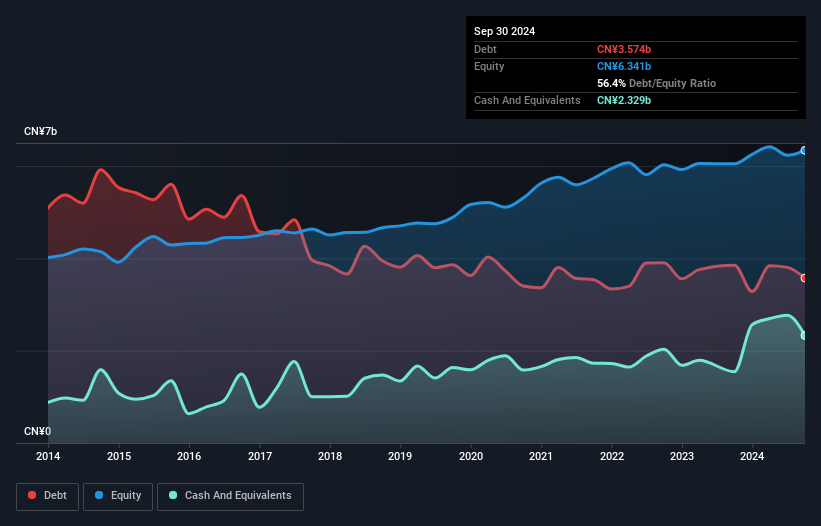Viewport: 821px width, 526px height.
Task: Click the 2022 x-axis label
Action: pos(612,456)
